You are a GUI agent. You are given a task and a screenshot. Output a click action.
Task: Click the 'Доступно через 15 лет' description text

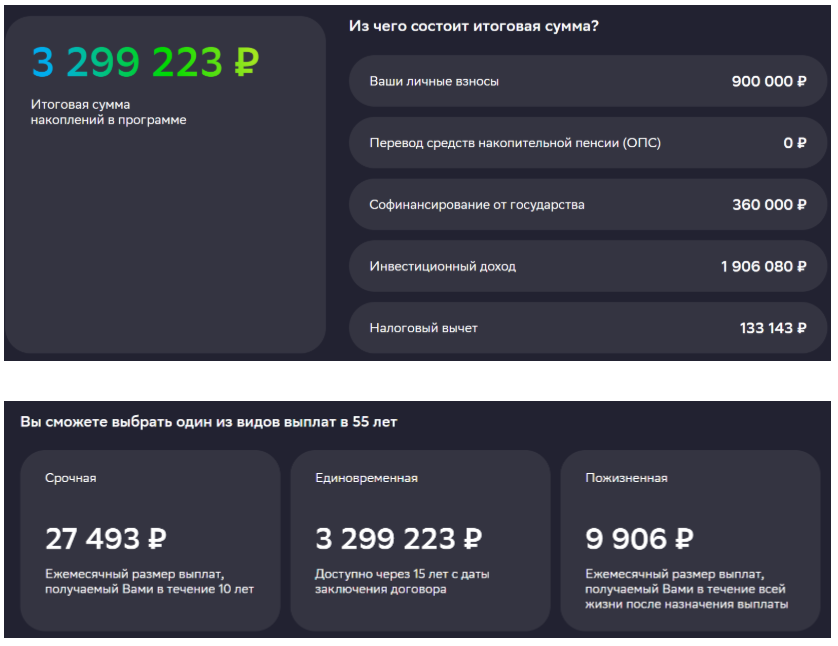tap(402, 582)
